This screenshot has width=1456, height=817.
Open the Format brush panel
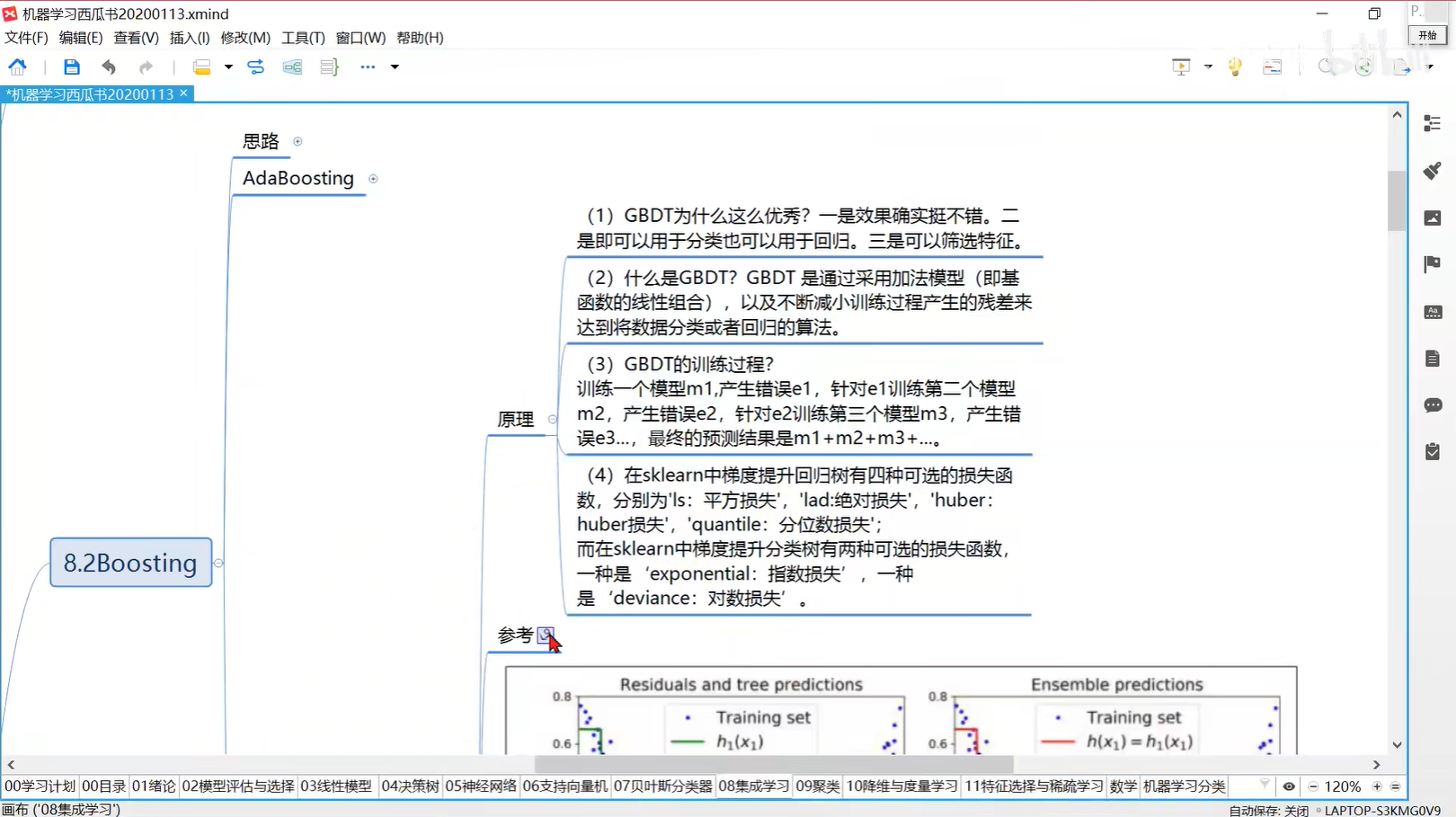(1433, 171)
